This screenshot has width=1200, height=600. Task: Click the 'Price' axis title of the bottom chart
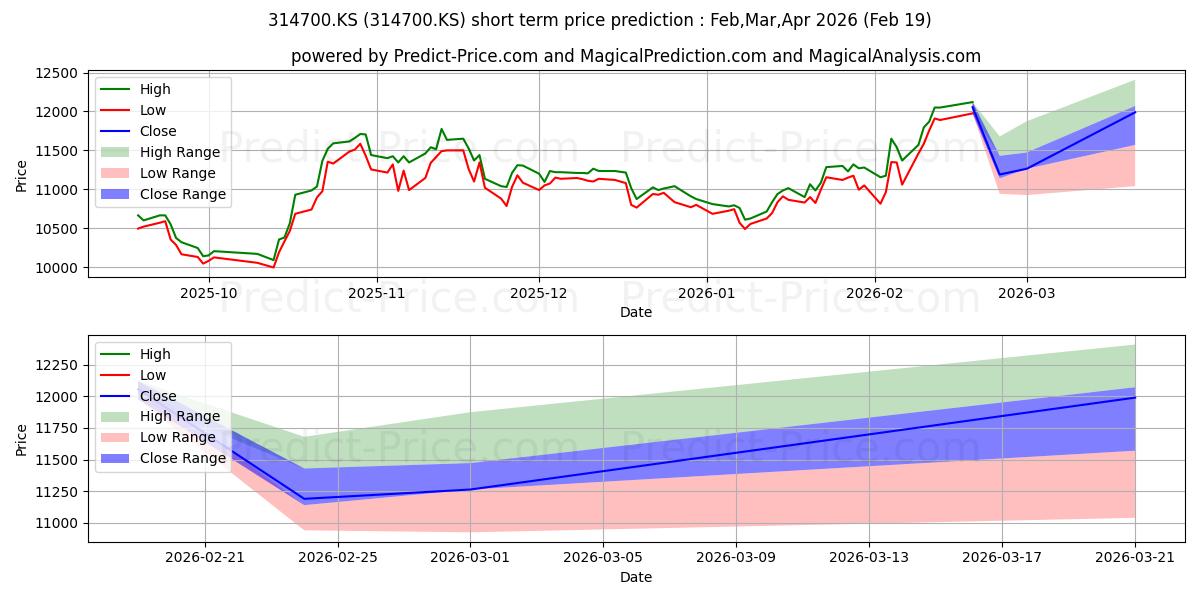tap(22, 439)
